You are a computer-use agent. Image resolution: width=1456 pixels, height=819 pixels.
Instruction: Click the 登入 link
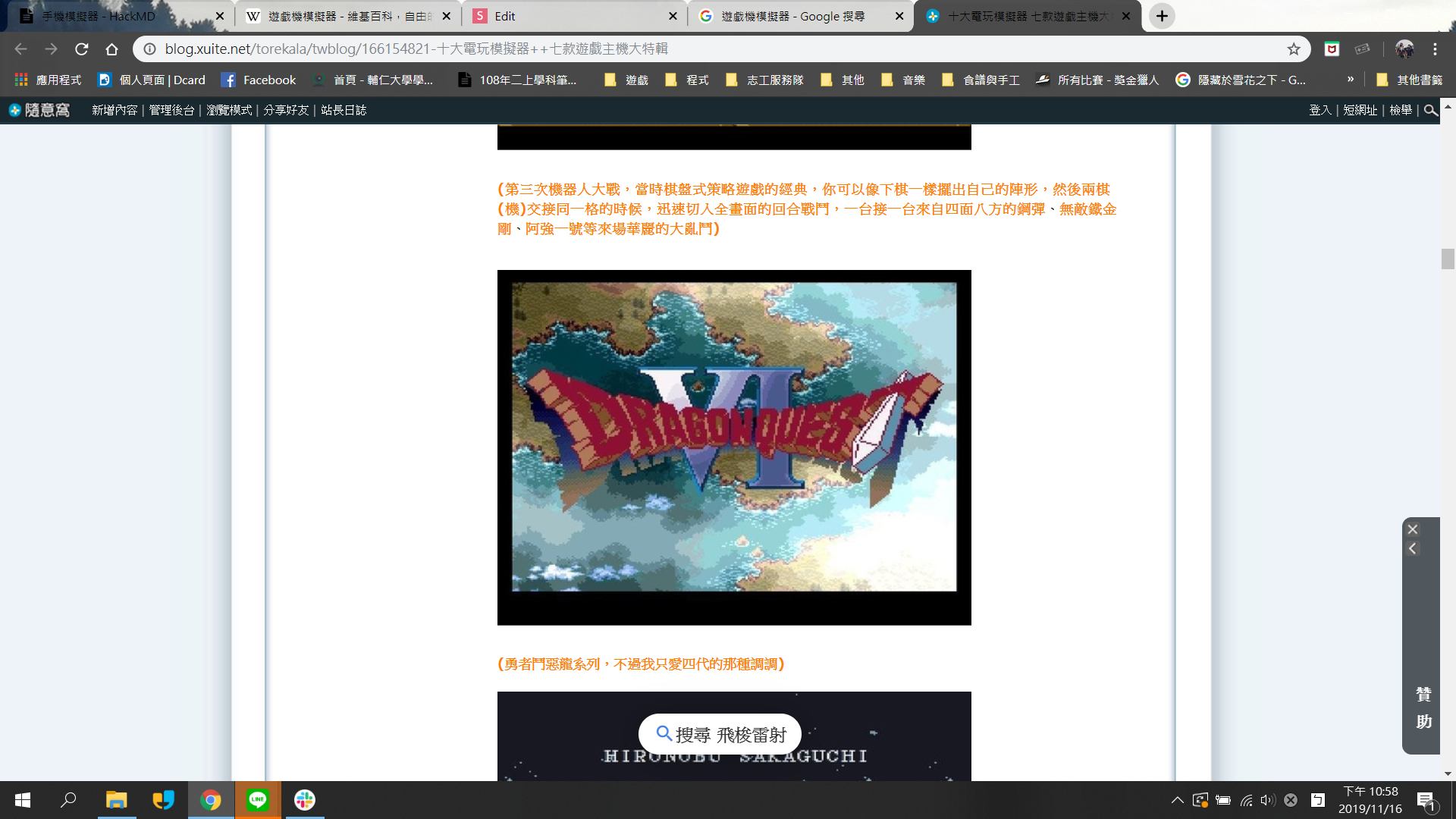pos(1319,111)
